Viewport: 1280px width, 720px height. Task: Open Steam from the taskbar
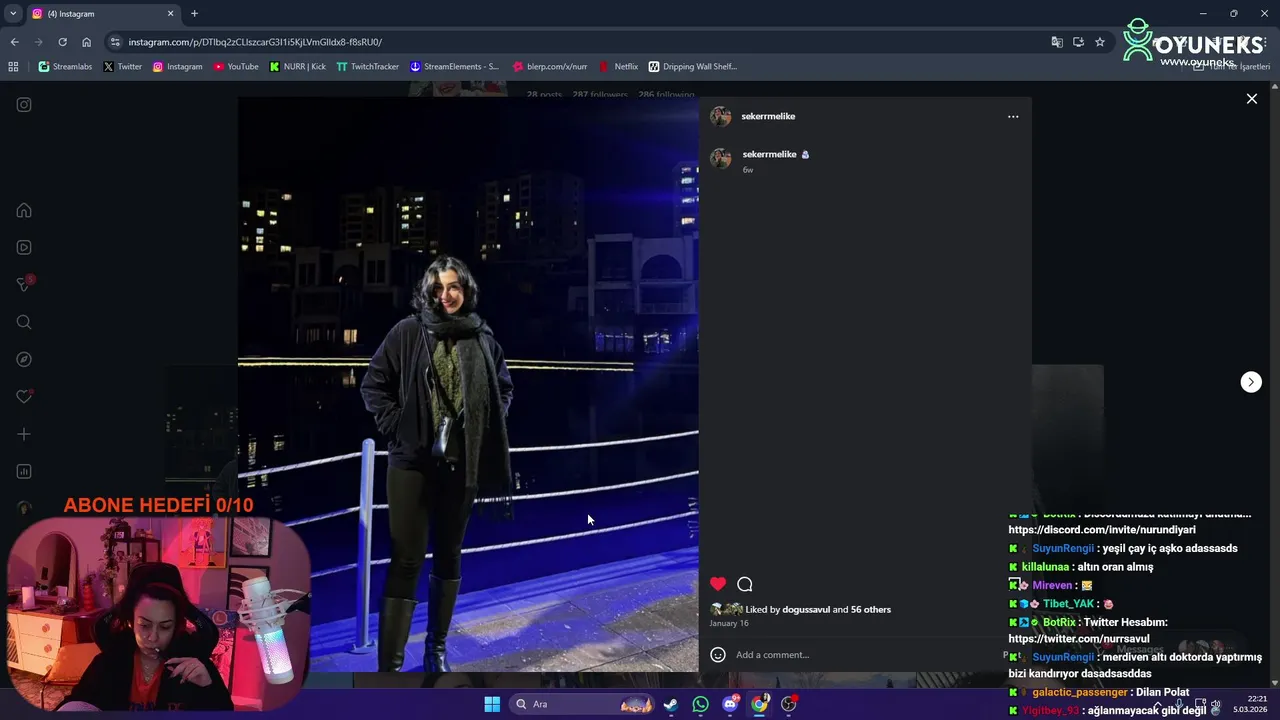(x=671, y=704)
